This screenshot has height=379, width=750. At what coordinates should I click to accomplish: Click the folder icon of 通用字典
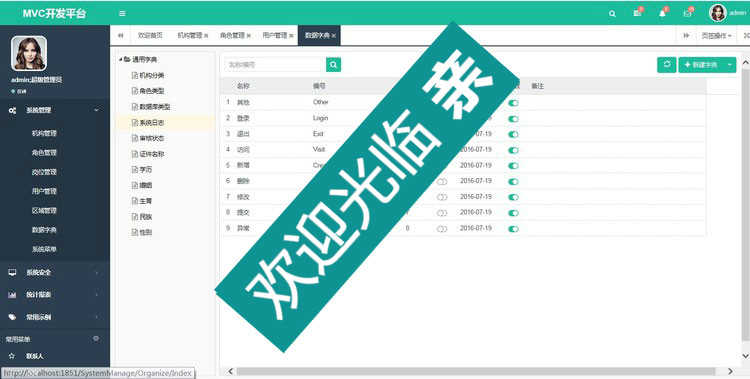coord(127,59)
